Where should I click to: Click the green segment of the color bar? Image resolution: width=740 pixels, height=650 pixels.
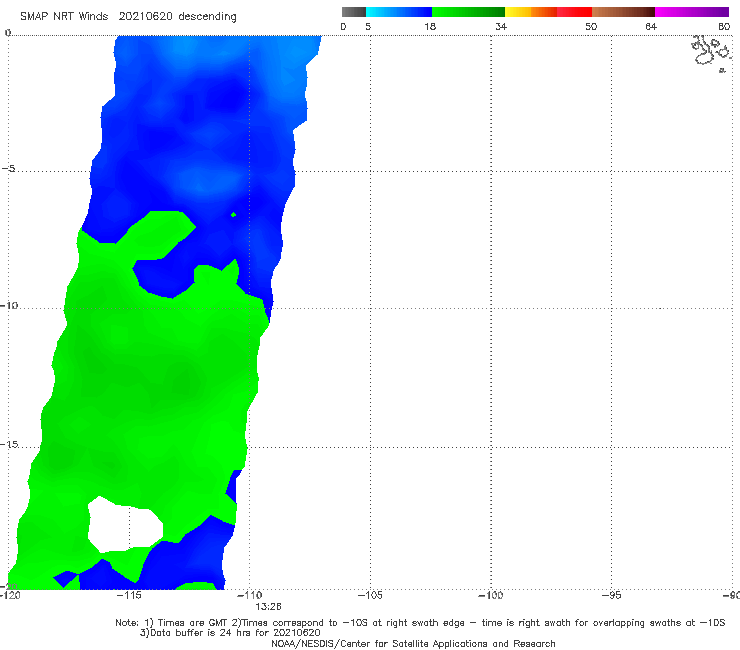[x=468, y=12]
